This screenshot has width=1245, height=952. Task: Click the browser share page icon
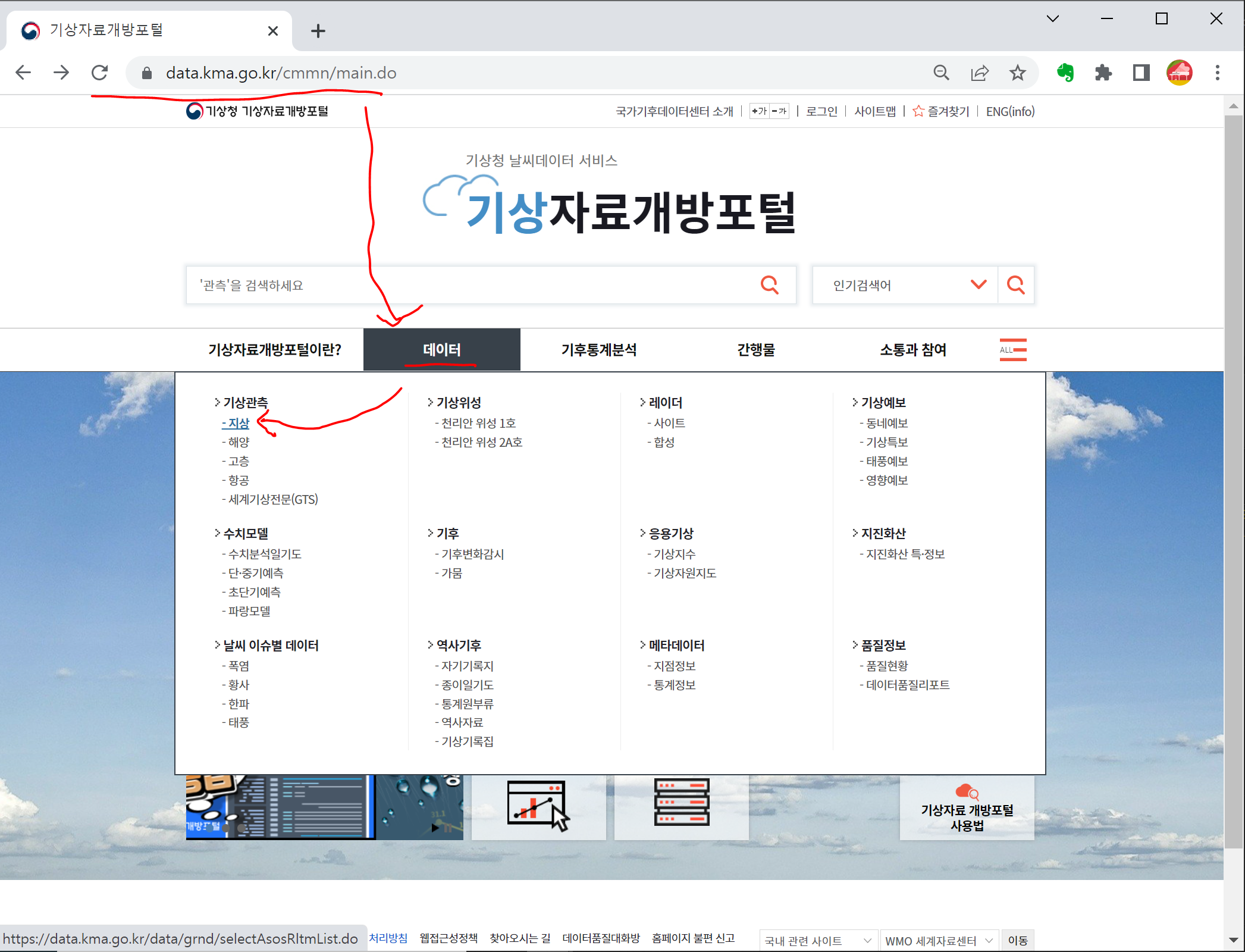[979, 73]
